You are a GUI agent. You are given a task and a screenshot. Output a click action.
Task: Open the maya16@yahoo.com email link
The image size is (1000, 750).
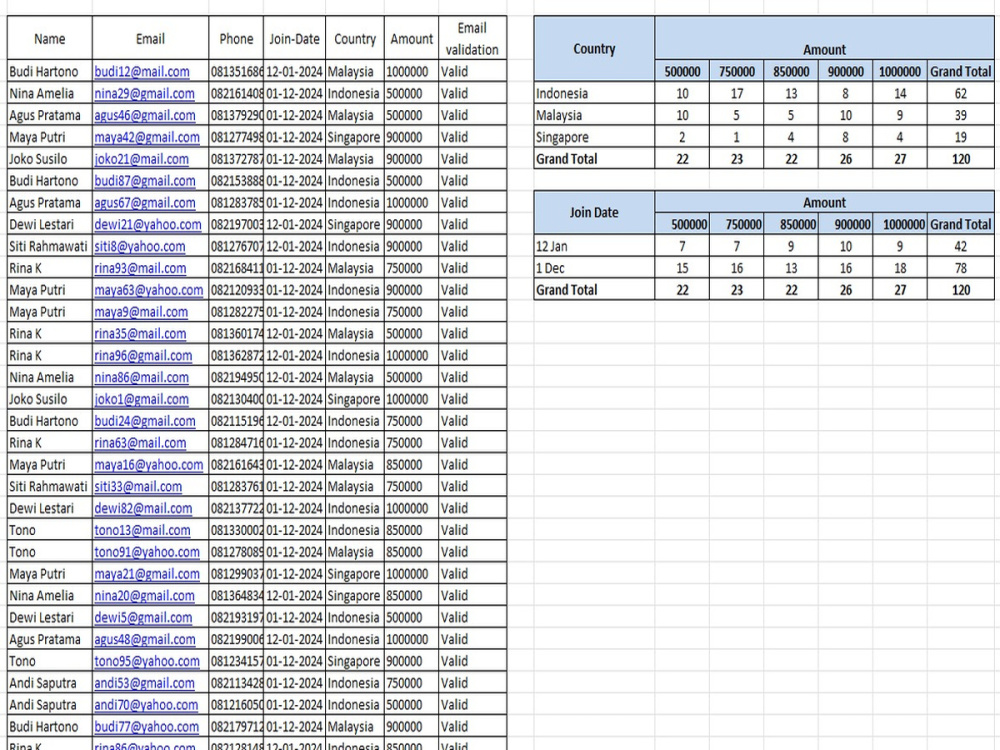coord(149,465)
